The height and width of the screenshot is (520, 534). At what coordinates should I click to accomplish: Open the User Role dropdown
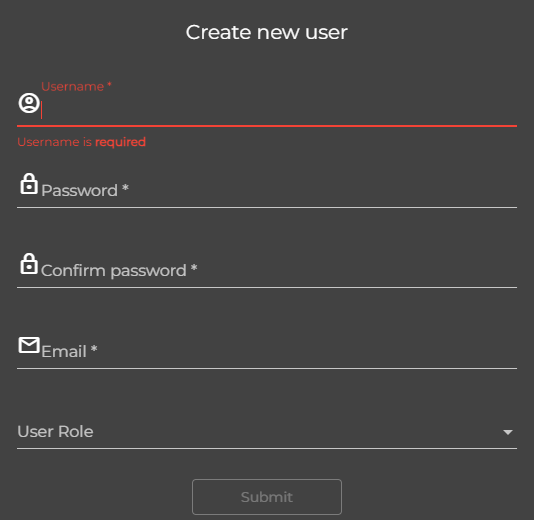267,432
